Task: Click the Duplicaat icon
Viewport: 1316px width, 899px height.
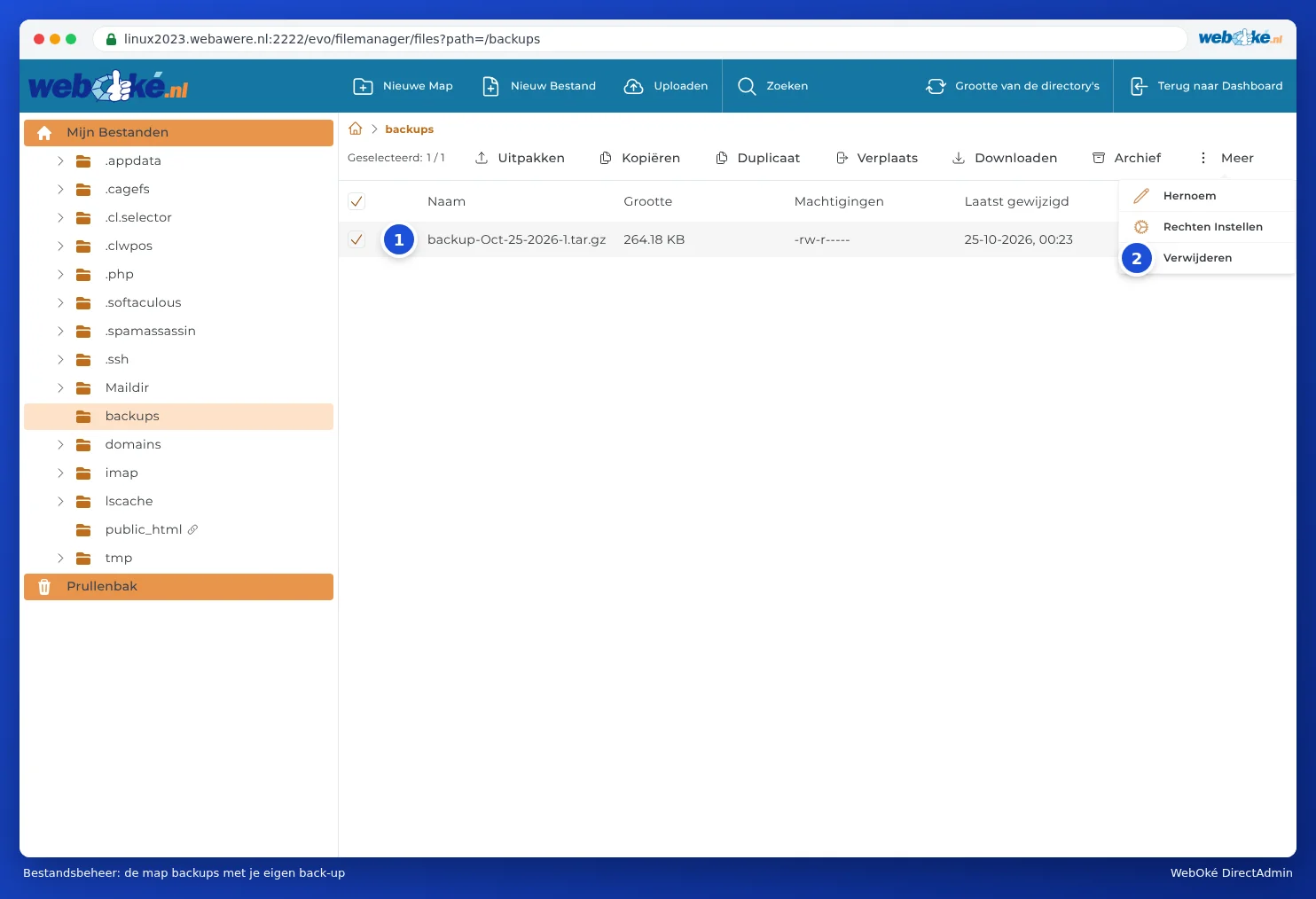Action: [722, 158]
